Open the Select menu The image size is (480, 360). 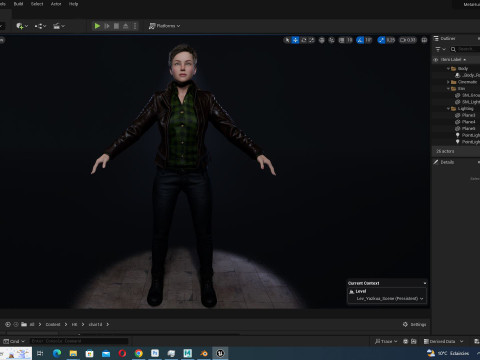[37, 4]
